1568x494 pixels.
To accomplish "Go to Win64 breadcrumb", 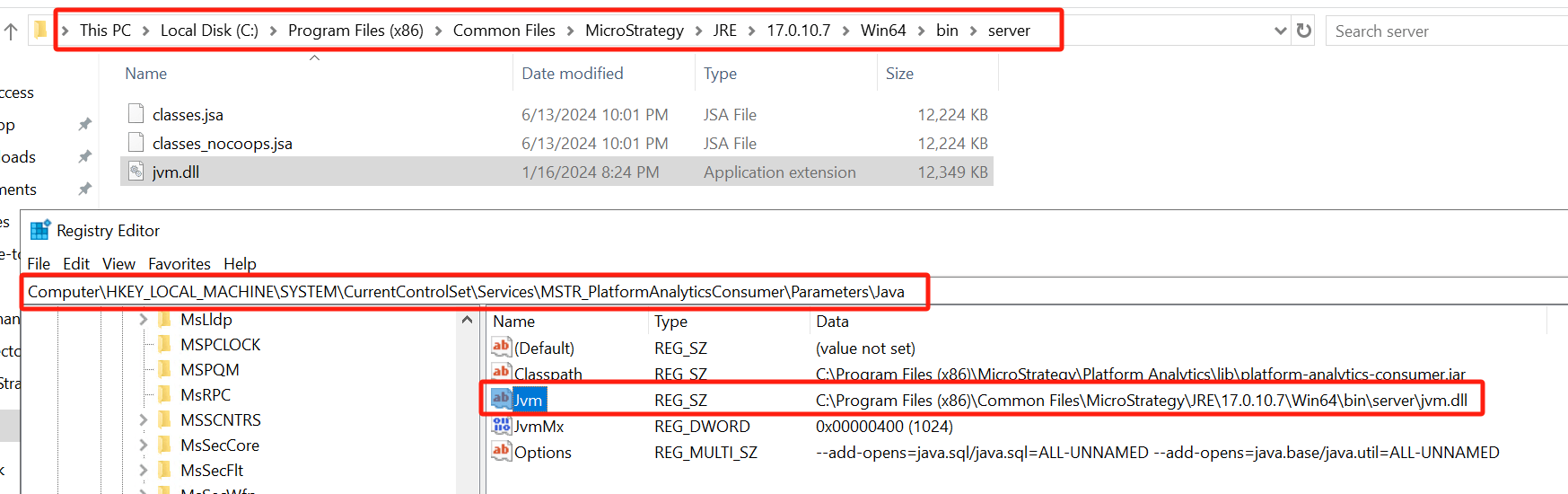I will coord(883,31).
